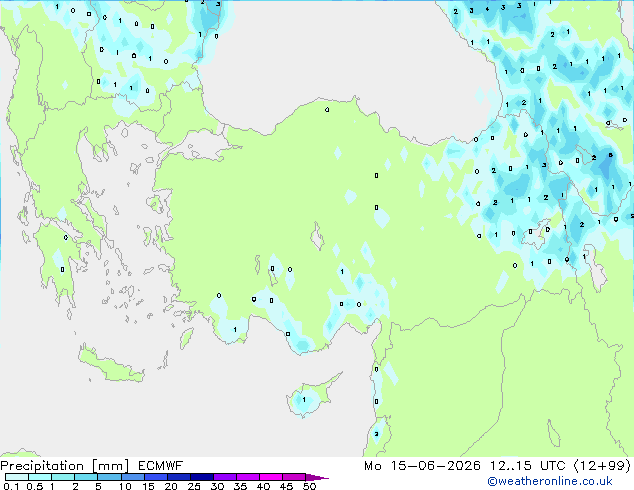Viewport: 634px width, 490px height.
Task: Click the 'Mo' weekday label
Action: click(372, 466)
